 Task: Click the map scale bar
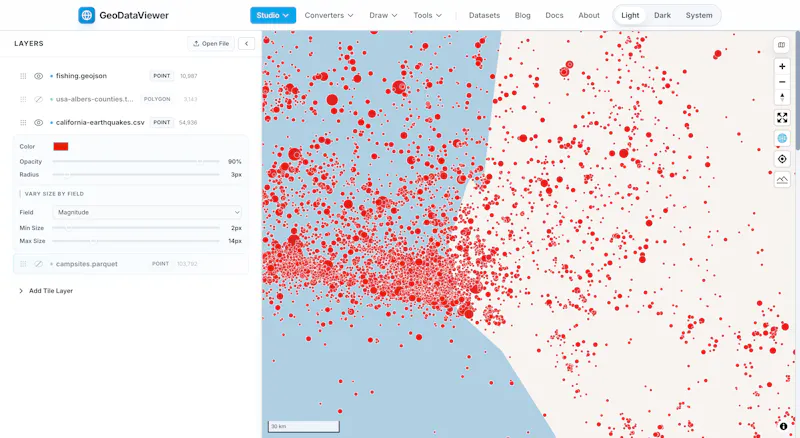click(304, 426)
